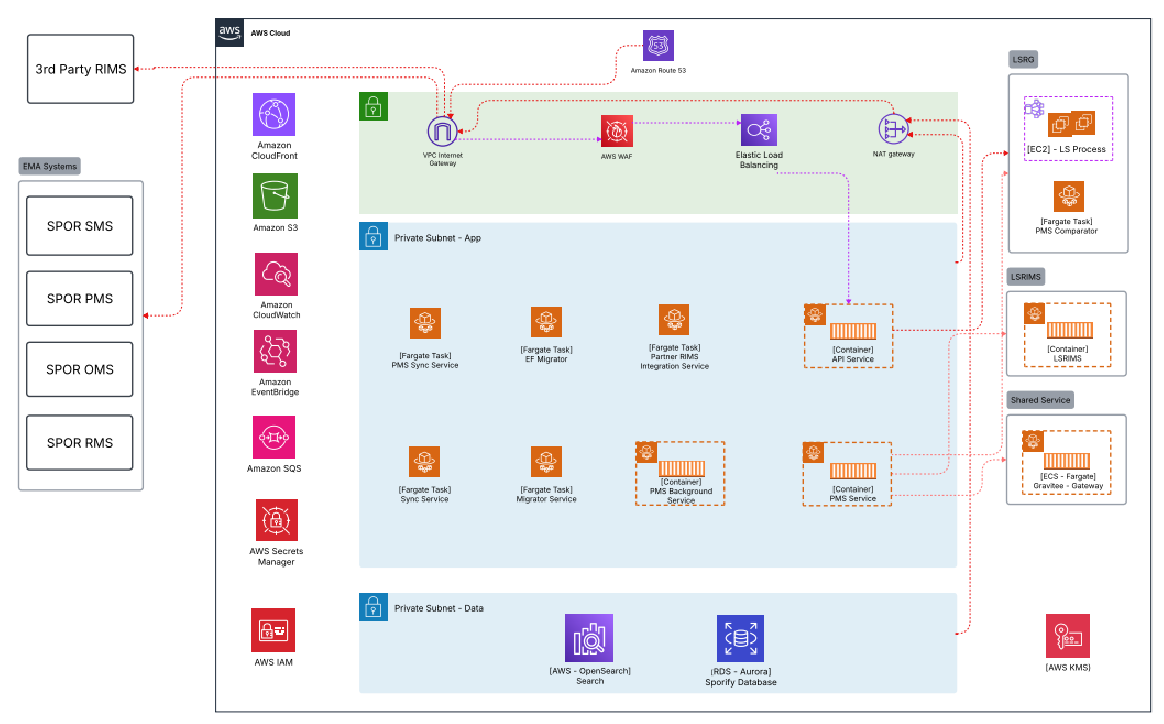Select the 3rd Party RIMS box
1164x724 pixels.
[x=81, y=69]
